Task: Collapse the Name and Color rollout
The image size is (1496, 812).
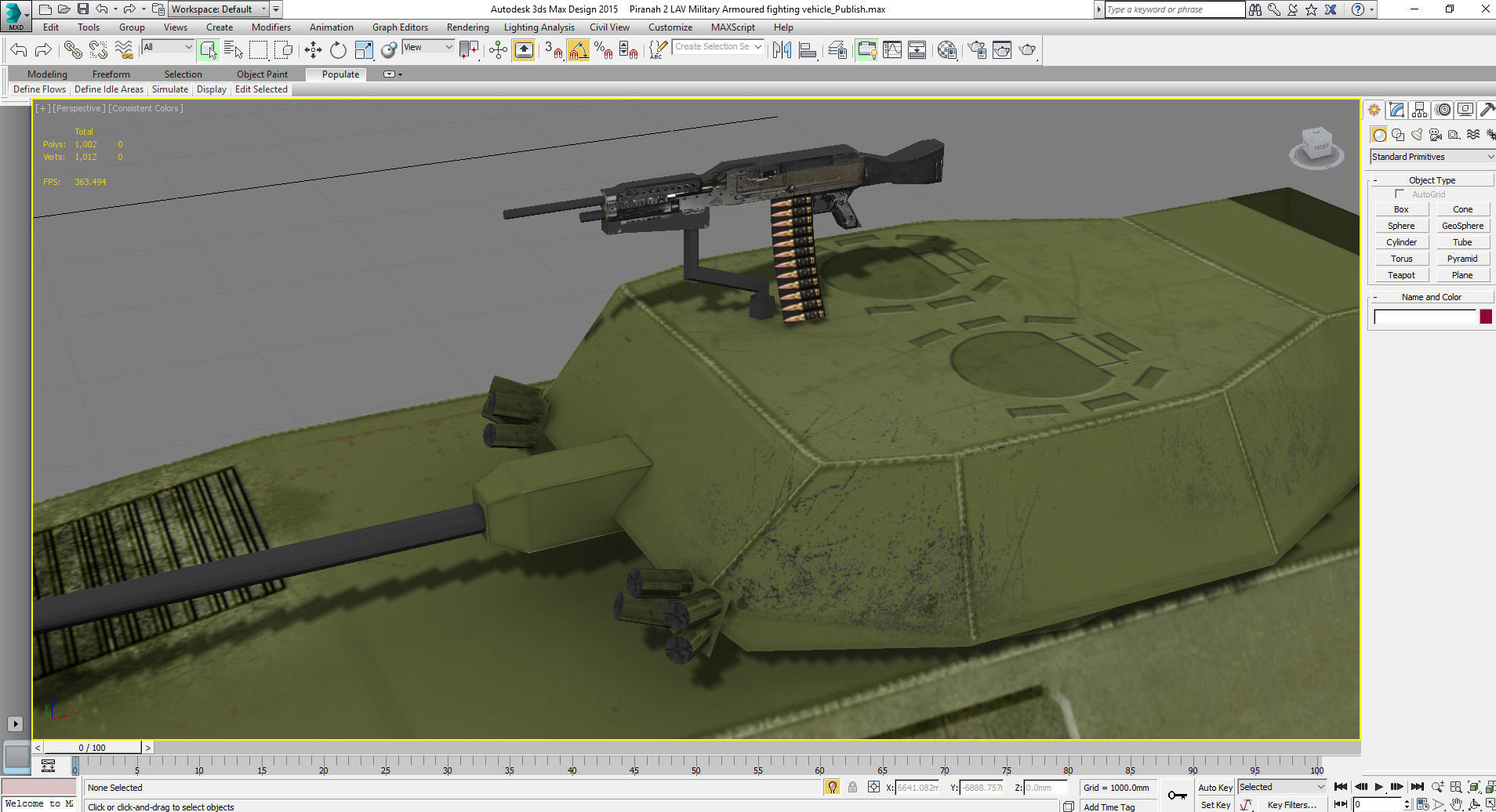Action: click(x=1432, y=297)
